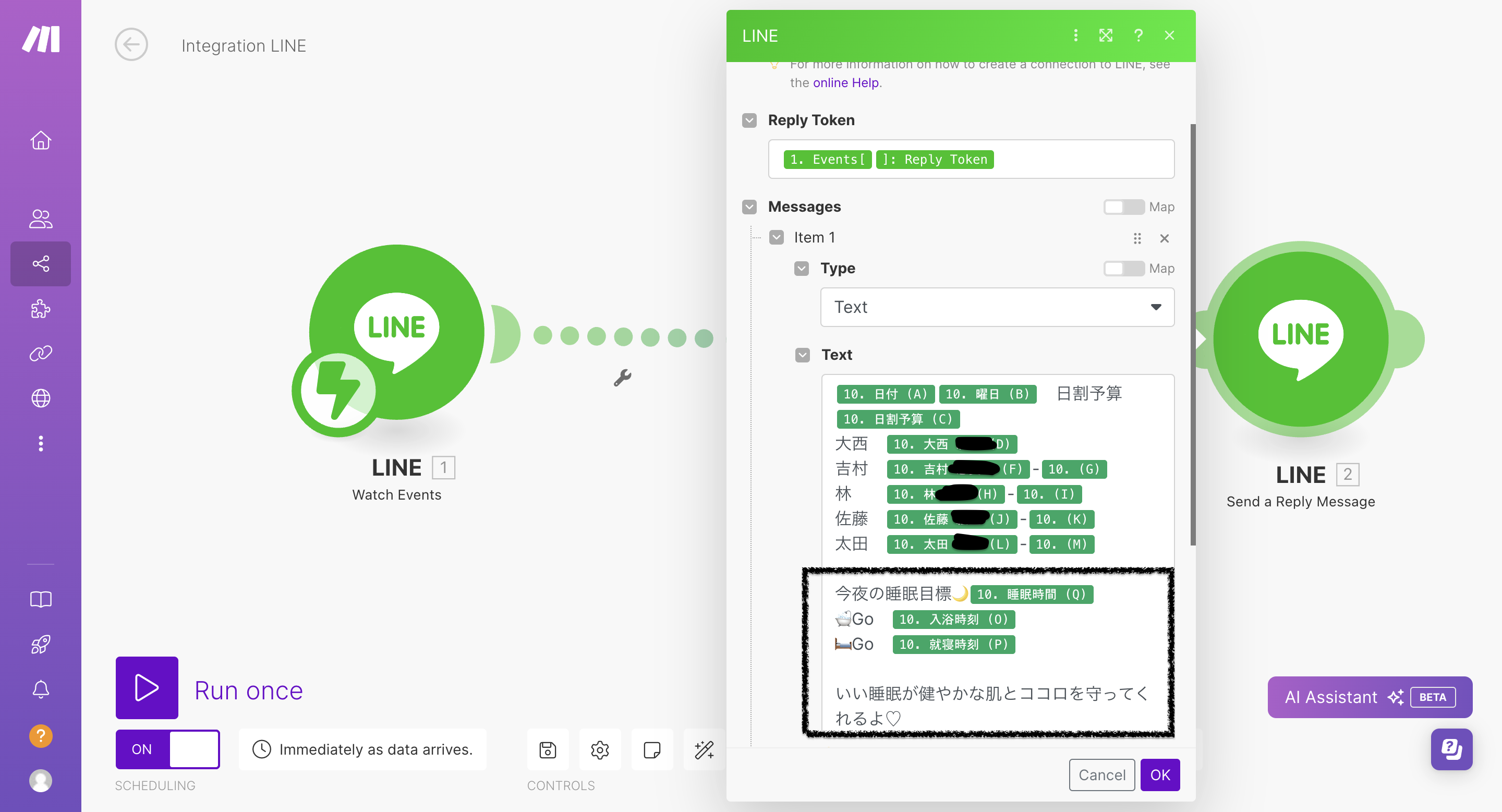Click the OK button

(1159, 774)
